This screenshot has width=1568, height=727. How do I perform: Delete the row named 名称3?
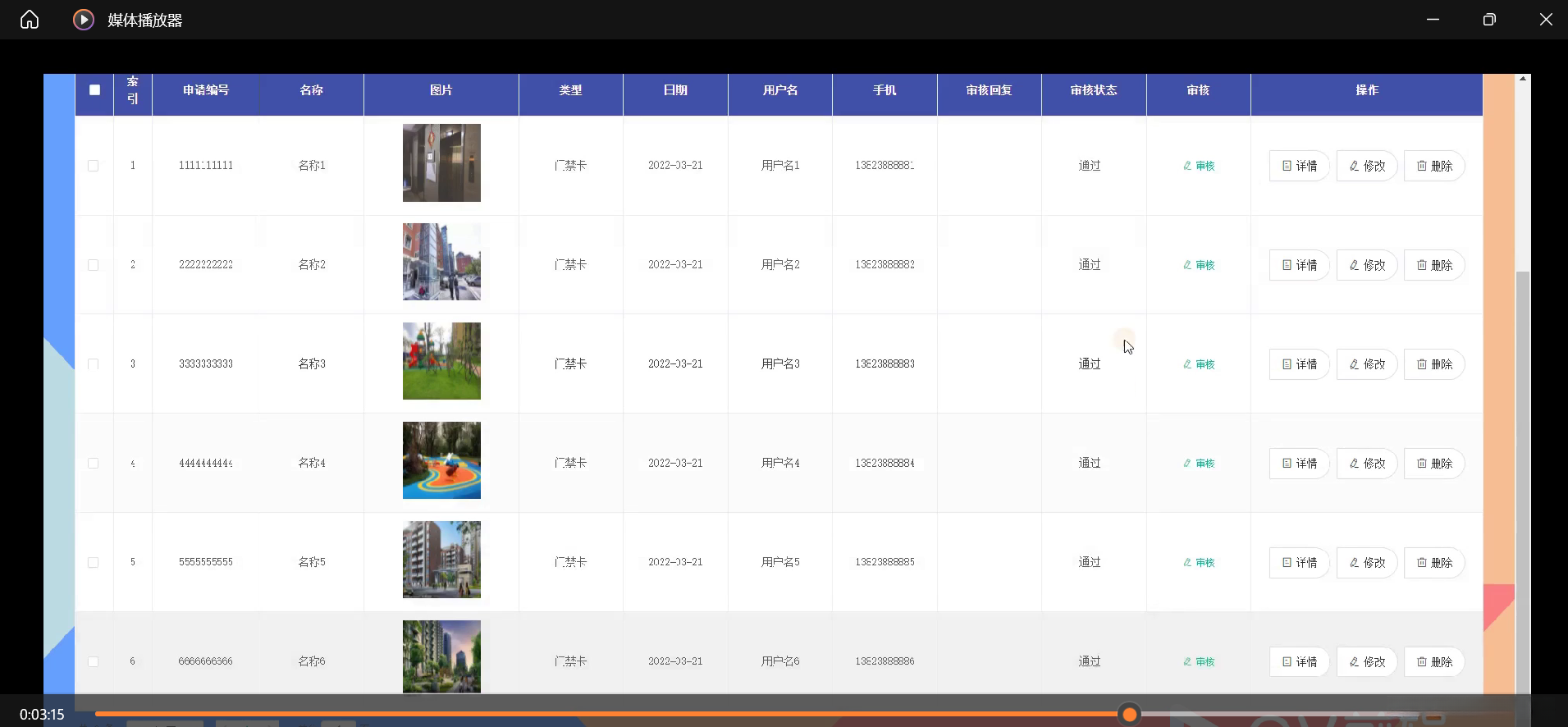pos(1433,364)
